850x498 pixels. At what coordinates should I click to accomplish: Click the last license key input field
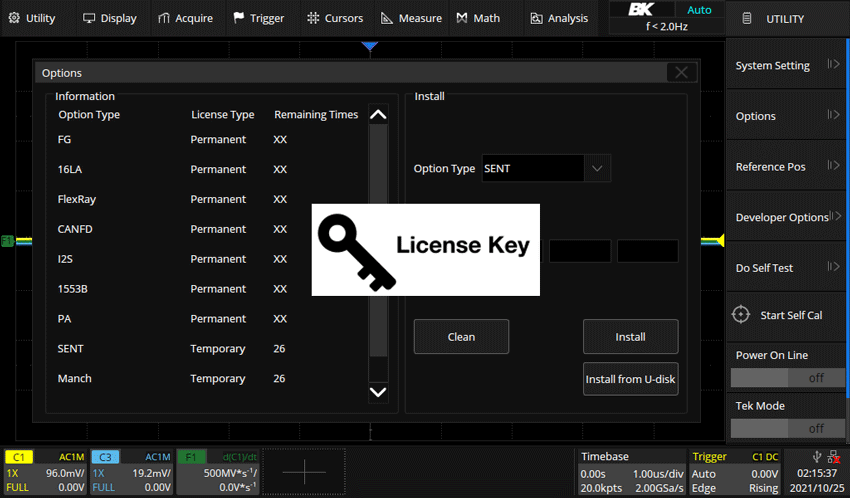[x=647, y=251]
